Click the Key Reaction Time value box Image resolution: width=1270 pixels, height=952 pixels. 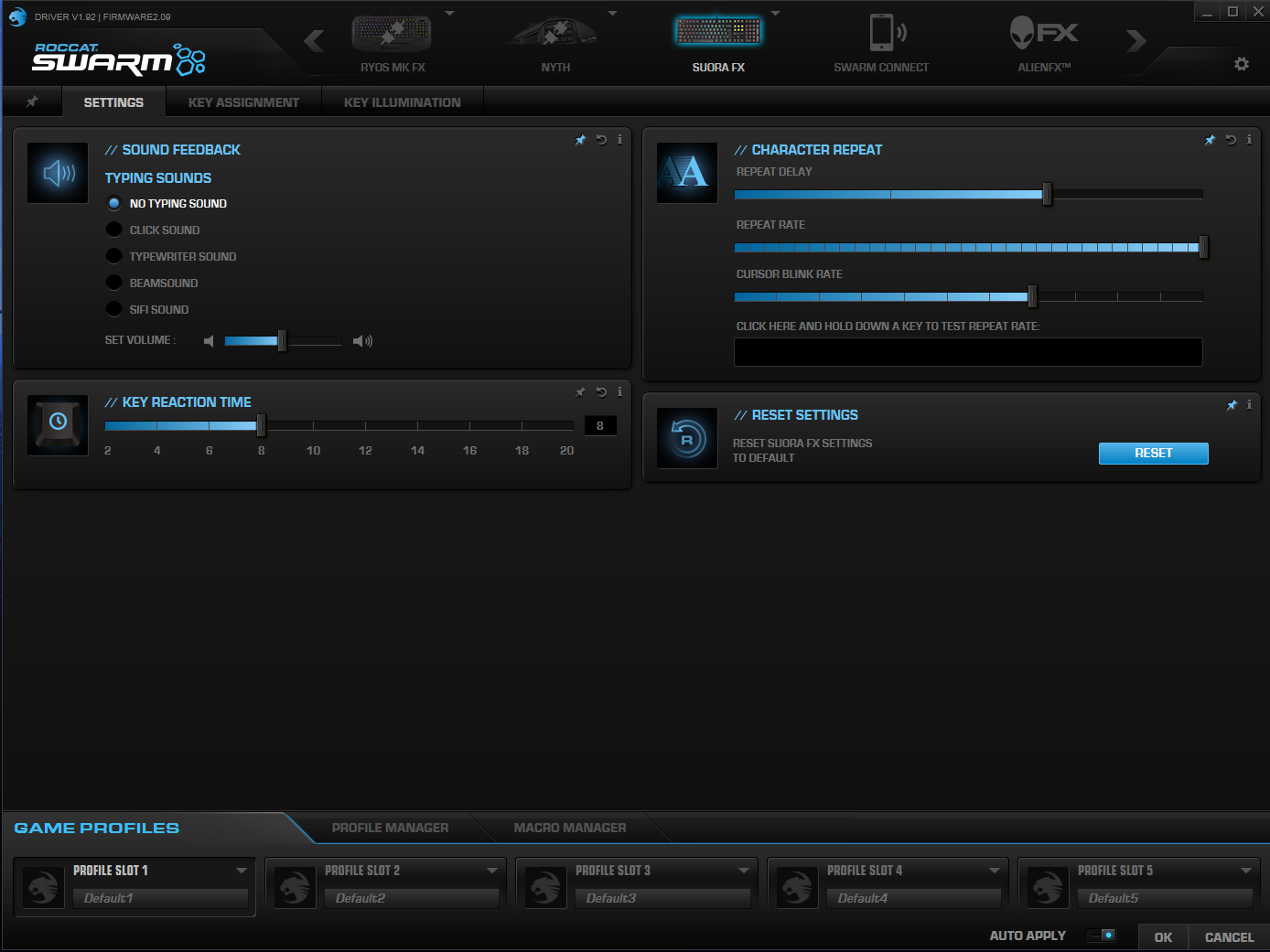pyautogui.click(x=600, y=425)
